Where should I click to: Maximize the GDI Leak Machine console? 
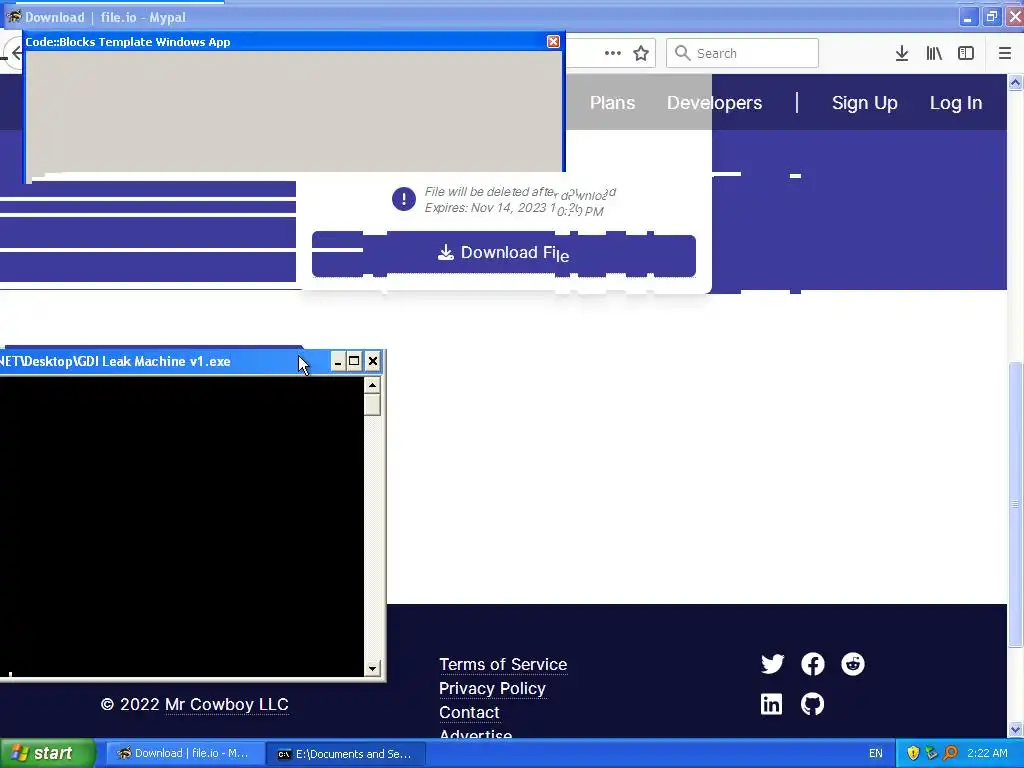coord(354,361)
